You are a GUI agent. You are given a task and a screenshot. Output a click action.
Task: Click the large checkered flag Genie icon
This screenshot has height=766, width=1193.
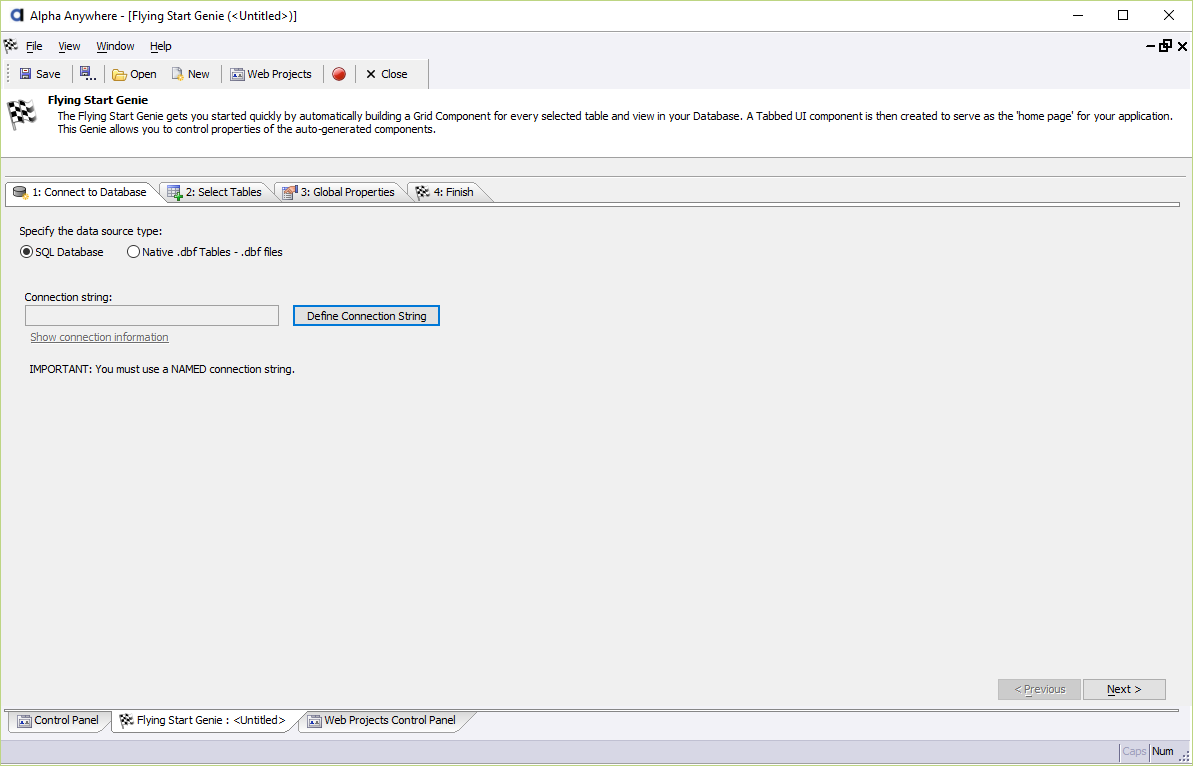pos(22,115)
